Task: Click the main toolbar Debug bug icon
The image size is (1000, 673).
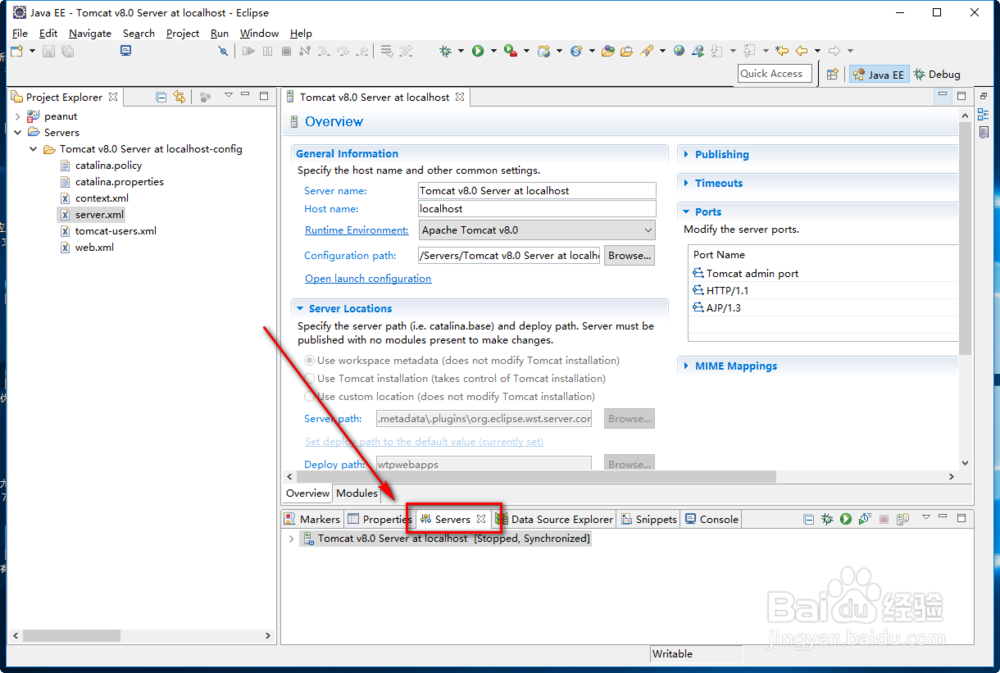Action: tap(445, 51)
